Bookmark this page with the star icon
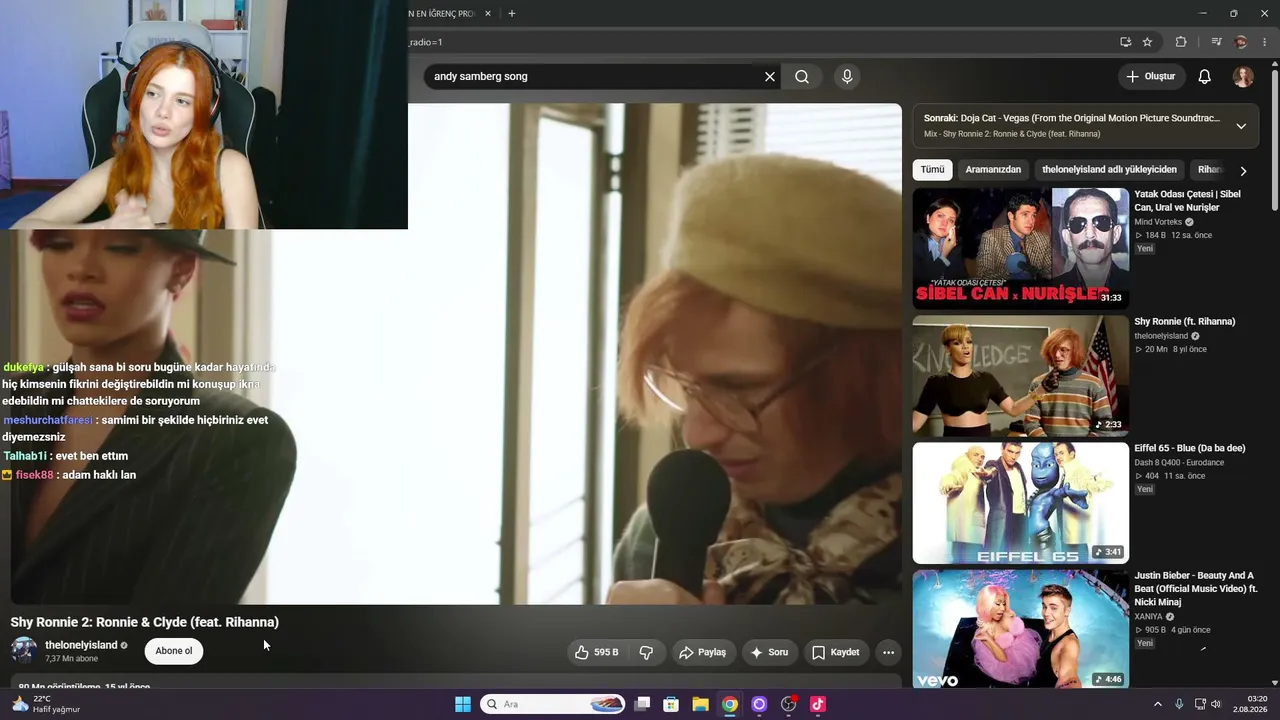 click(1147, 42)
